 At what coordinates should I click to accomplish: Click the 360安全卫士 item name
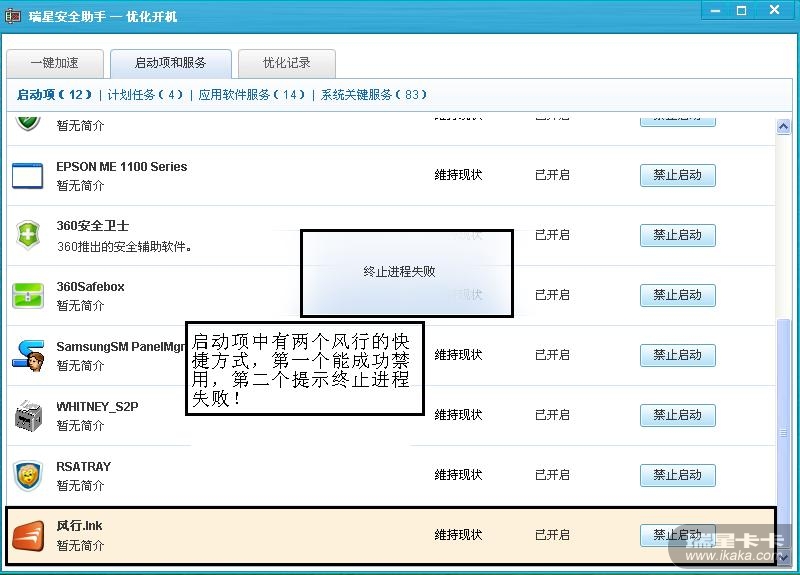tap(92, 226)
